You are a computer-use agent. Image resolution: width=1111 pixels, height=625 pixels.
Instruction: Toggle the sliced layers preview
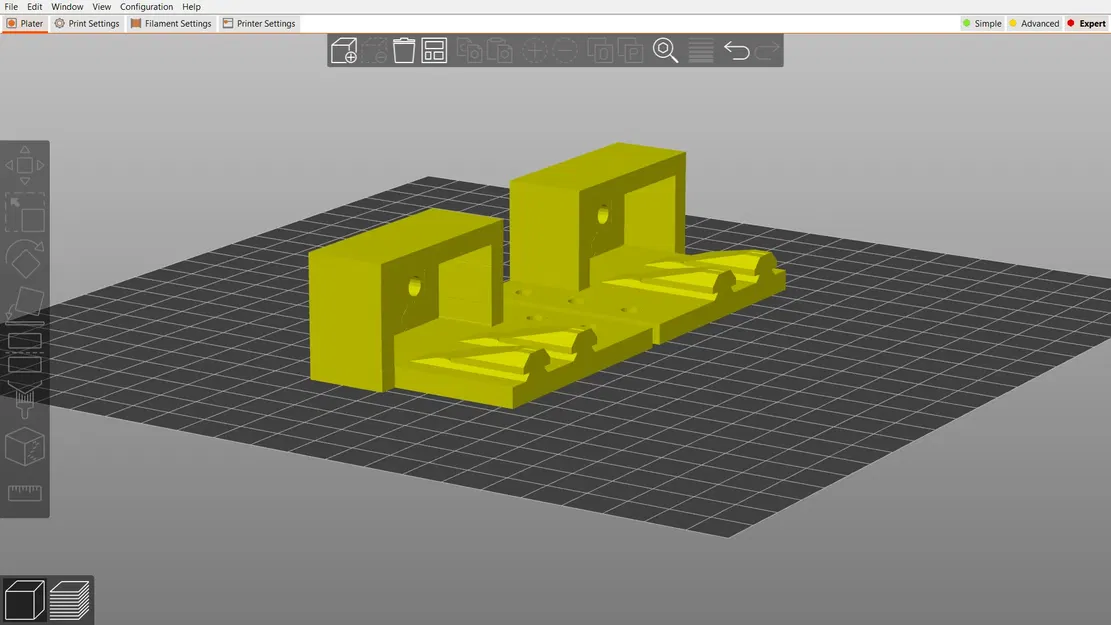pos(71,599)
